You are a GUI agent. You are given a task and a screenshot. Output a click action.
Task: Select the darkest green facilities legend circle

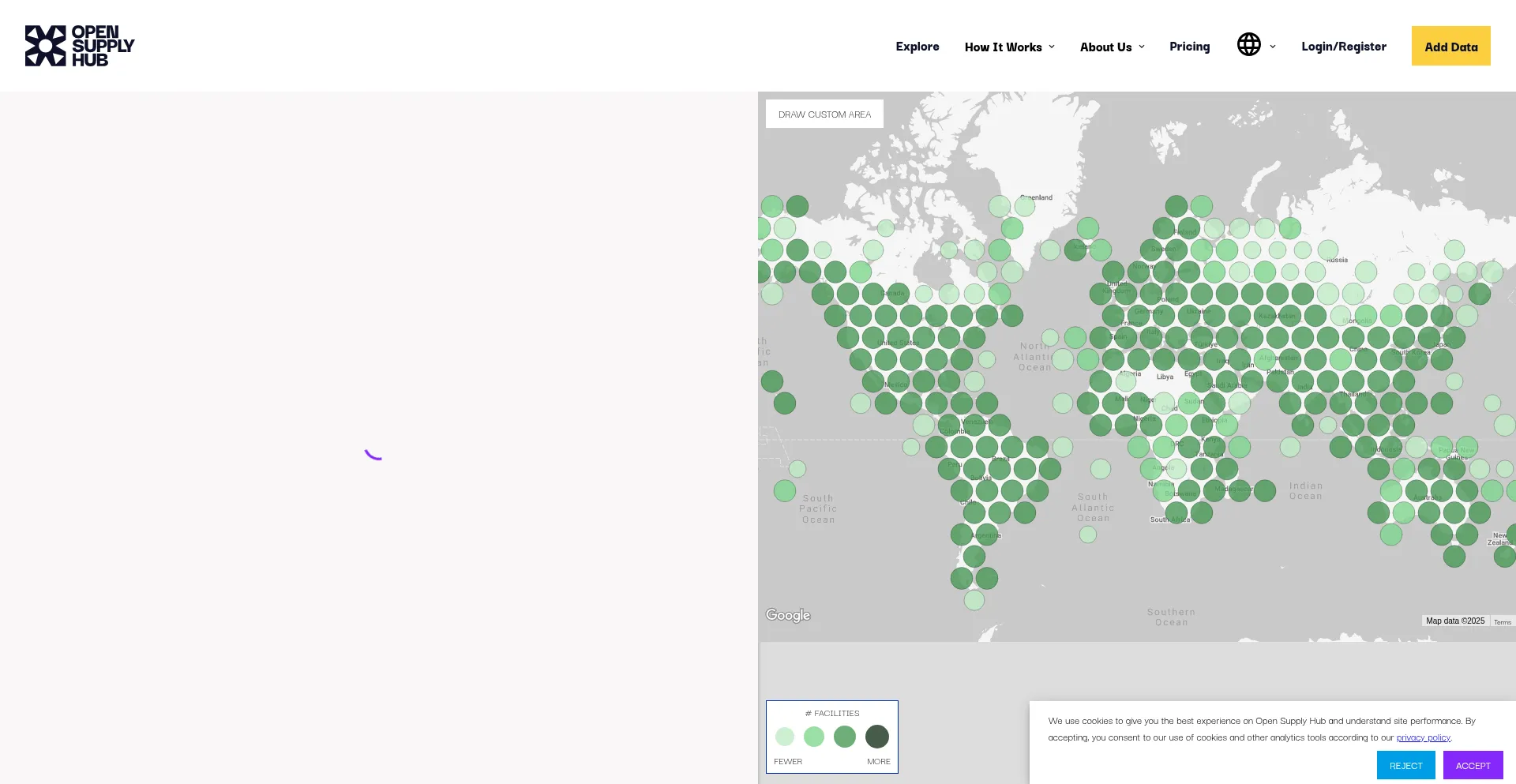tap(876, 737)
